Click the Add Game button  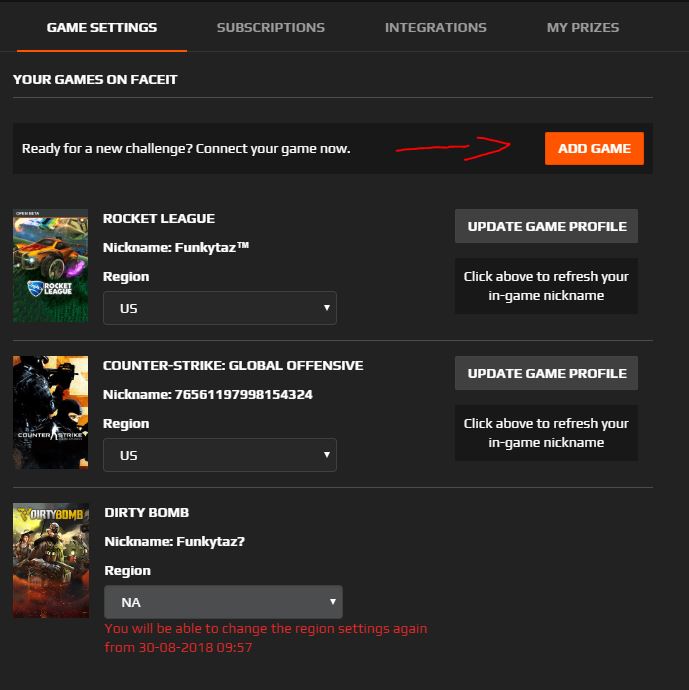click(x=594, y=148)
